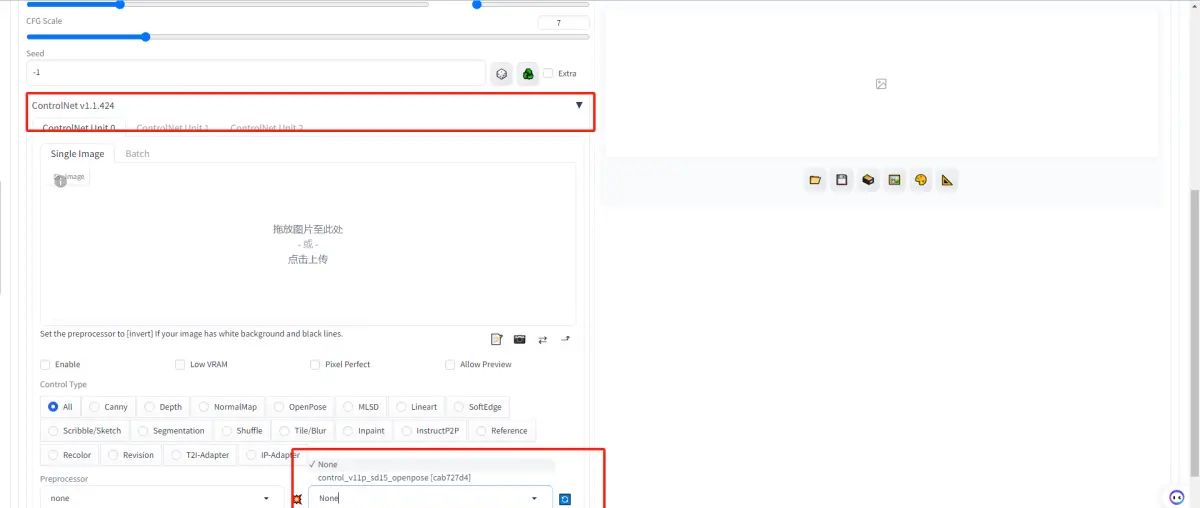Click the triangle ruler send-to-extras icon
Viewport: 1200px width, 508px height.
tap(947, 180)
